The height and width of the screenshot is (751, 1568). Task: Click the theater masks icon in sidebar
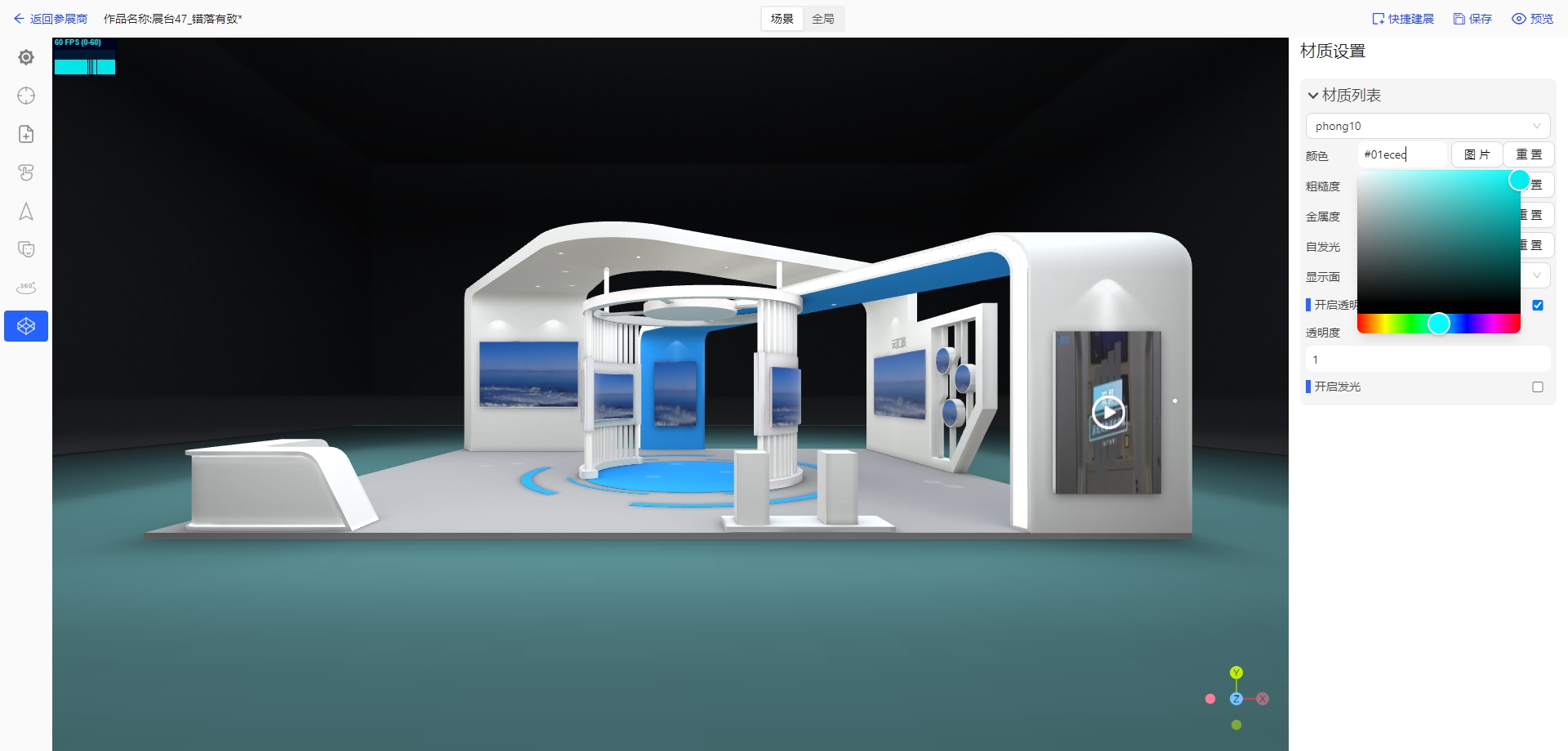(26, 249)
